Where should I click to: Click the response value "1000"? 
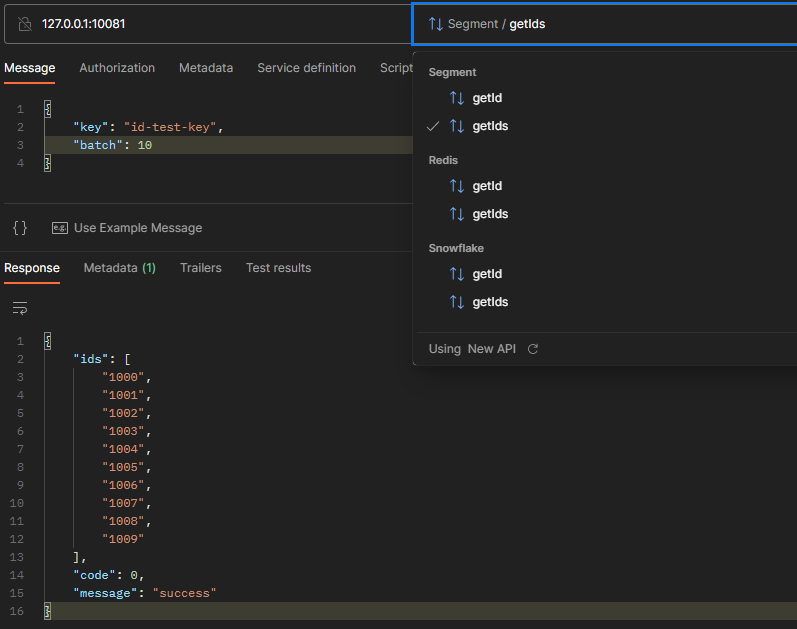tap(123, 377)
